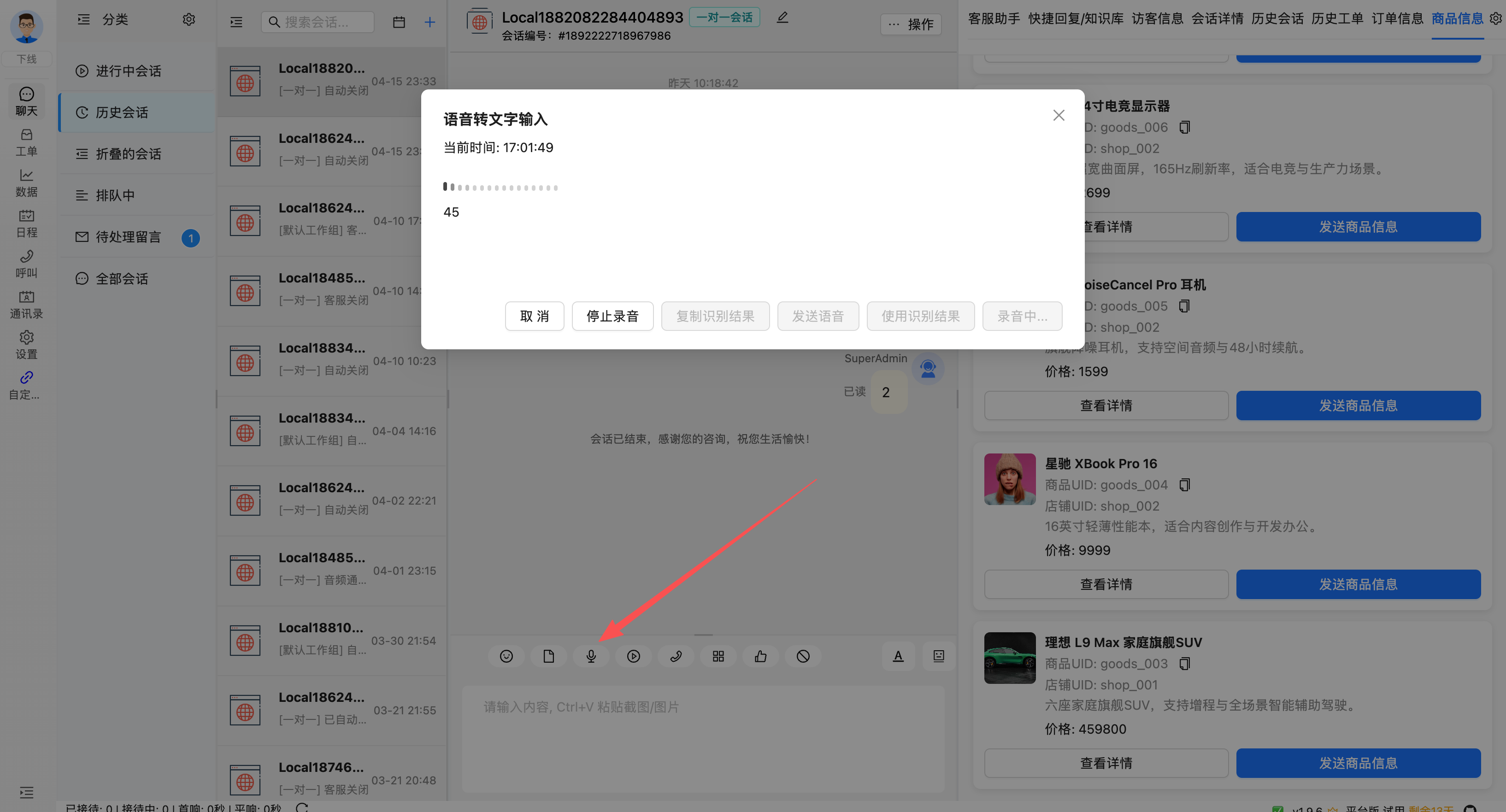Click the microphone voice input icon

pyautogui.click(x=591, y=656)
